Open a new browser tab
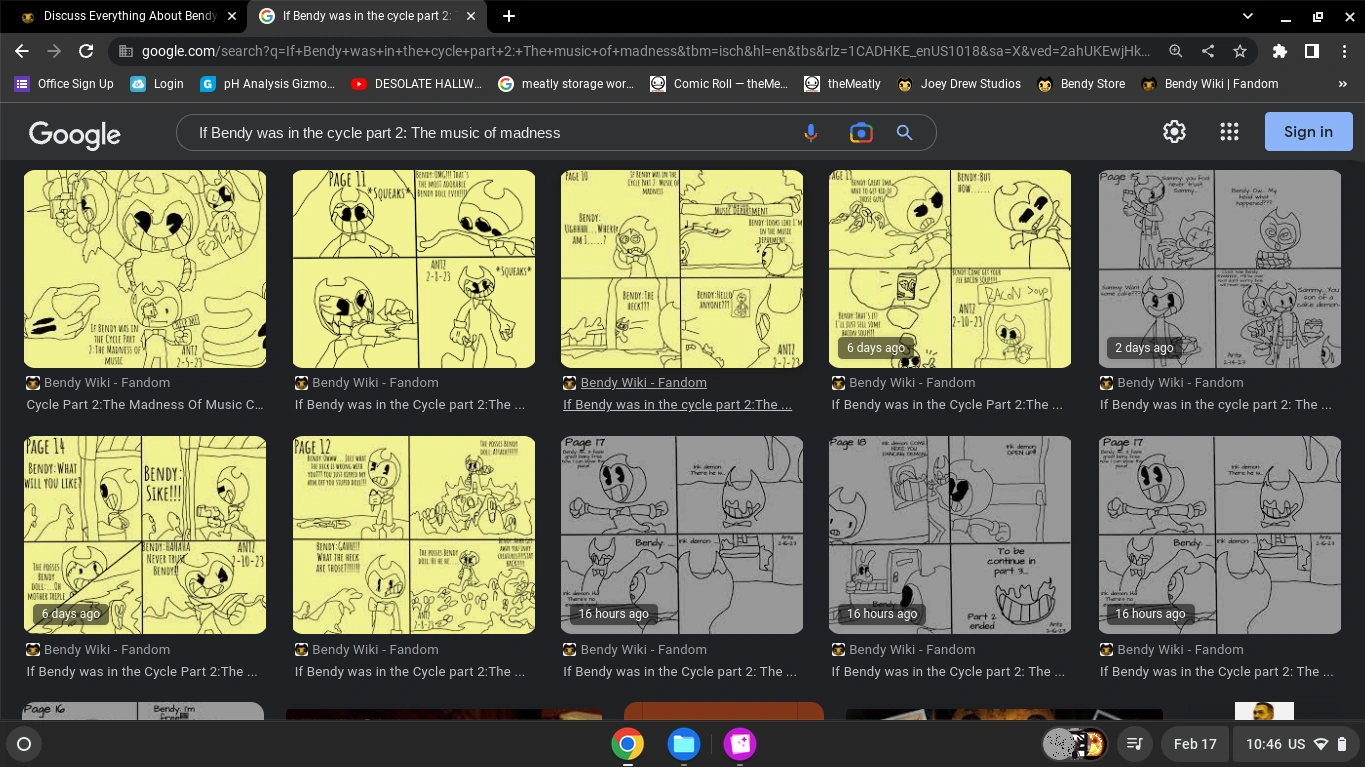This screenshot has height=767, width=1365. (x=509, y=16)
